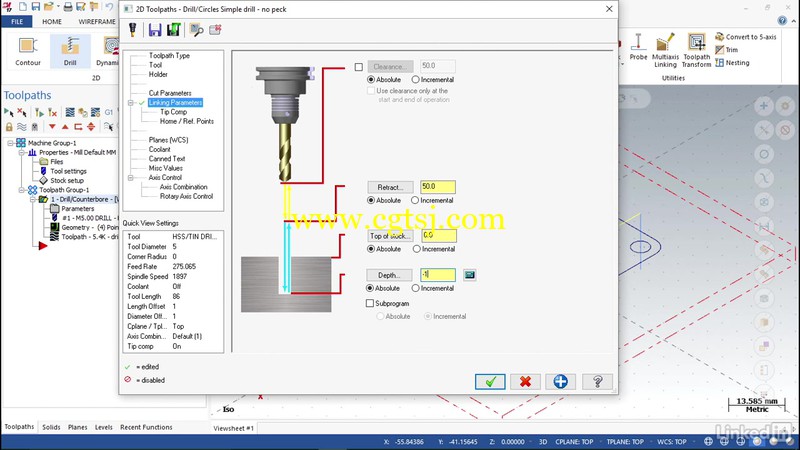The image size is (800, 450).
Task: Click the depth calculator icon next to Depth field
Action: pyautogui.click(x=469, y=275)
